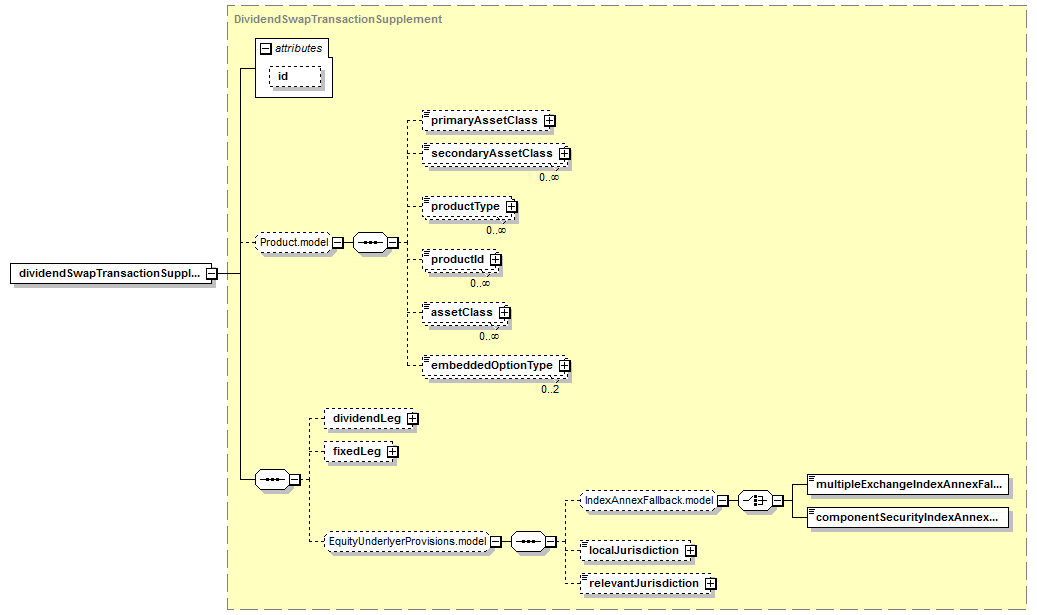Collapse the attributes box

click(x=266, y=49)
